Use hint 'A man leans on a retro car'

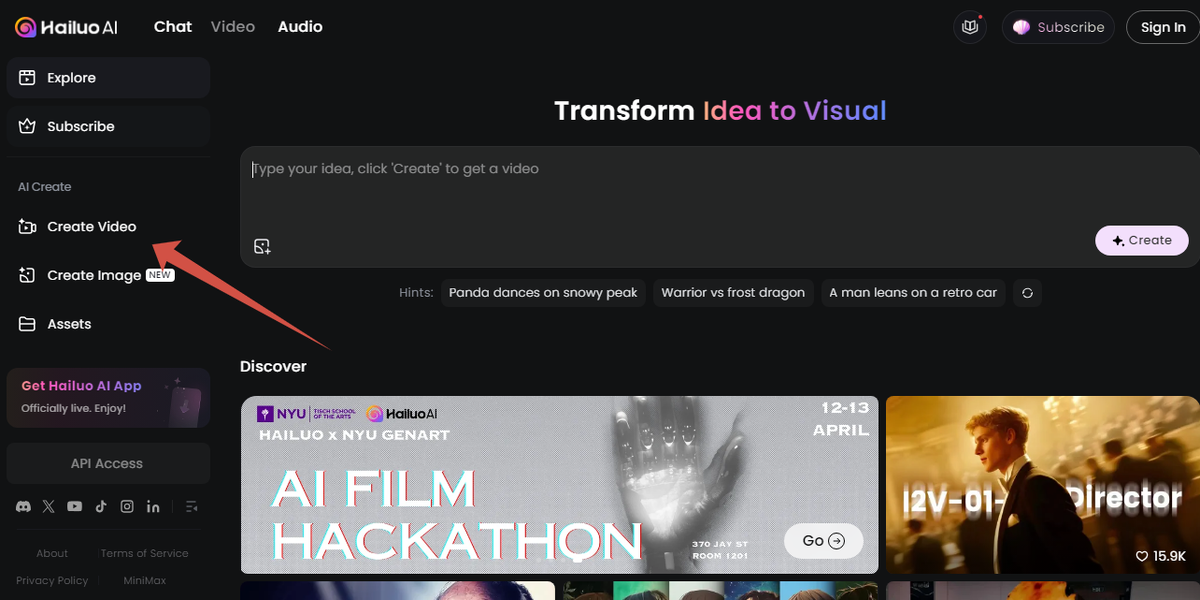coord(913,293)
